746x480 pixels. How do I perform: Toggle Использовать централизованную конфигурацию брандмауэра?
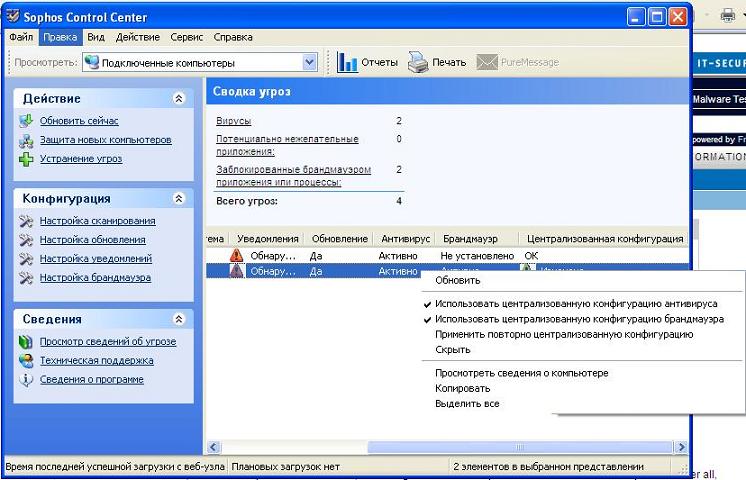click(574, 319)
